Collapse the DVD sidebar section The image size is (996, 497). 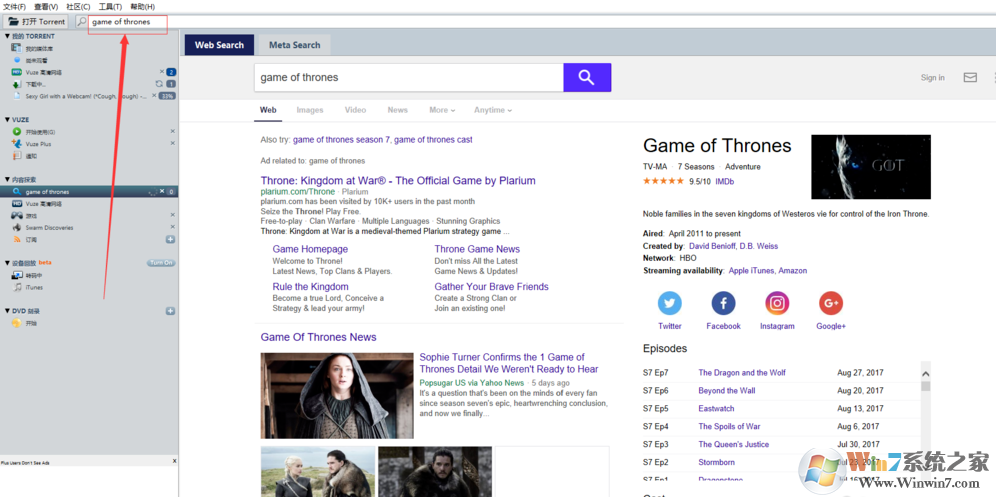(x=7, y=311)
